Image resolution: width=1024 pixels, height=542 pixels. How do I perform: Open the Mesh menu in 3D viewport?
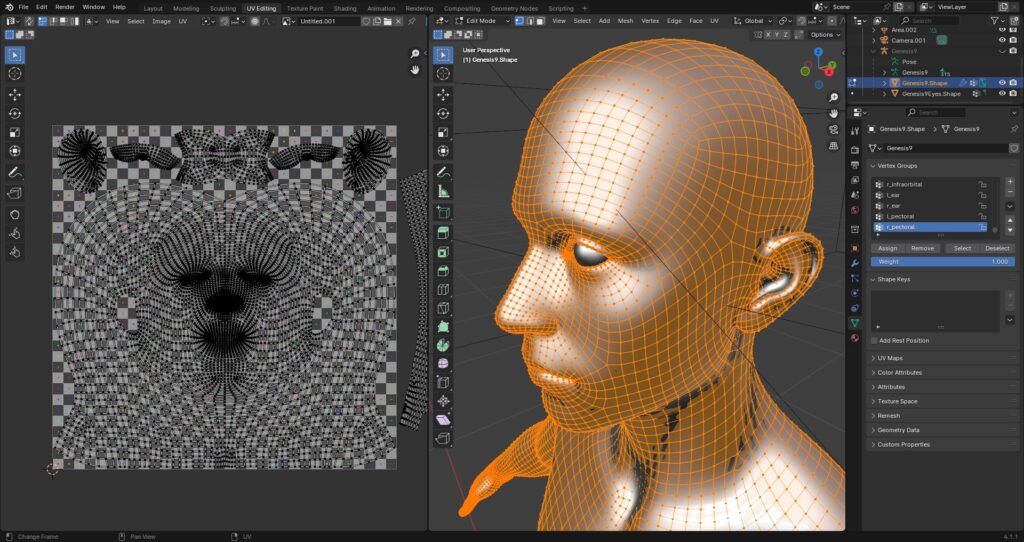[625, 21]
